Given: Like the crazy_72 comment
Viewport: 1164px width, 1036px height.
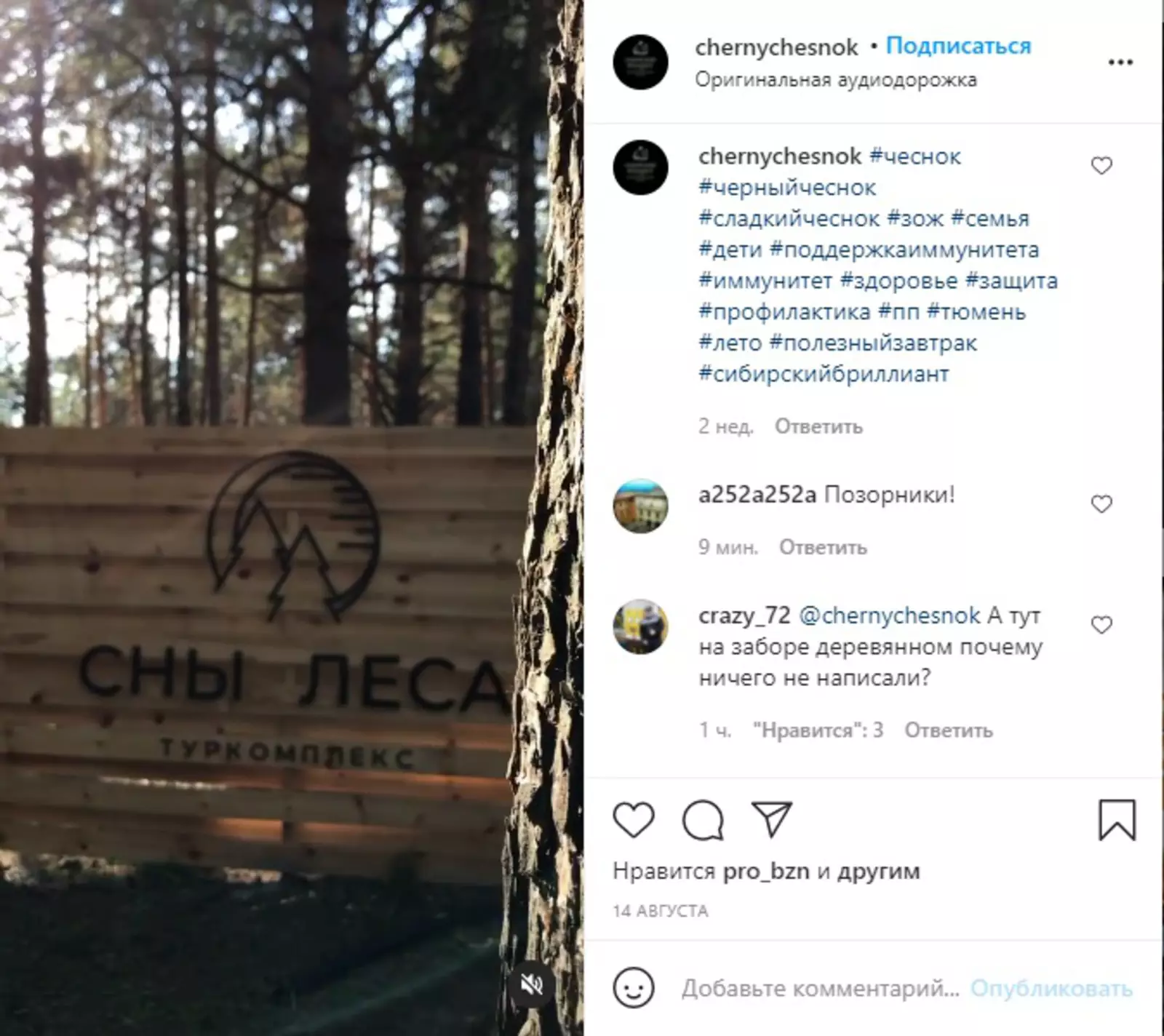Looking at the screenshot, I should pos(1101,624).
